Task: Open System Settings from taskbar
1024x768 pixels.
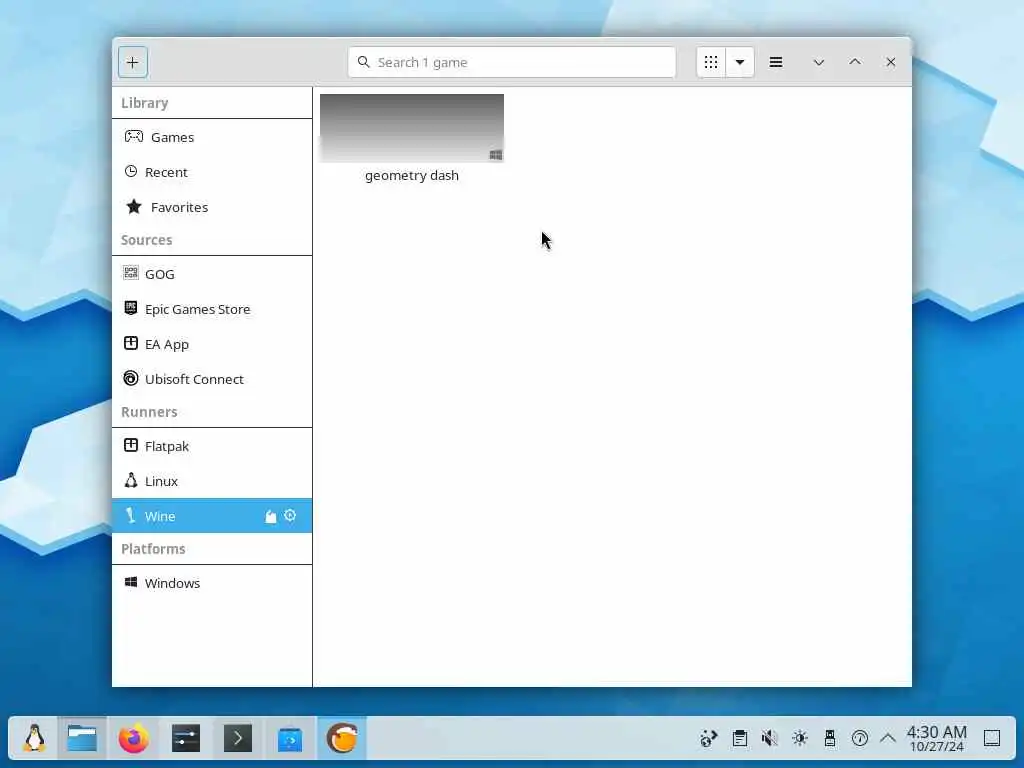Action: (x=186, y=739)
